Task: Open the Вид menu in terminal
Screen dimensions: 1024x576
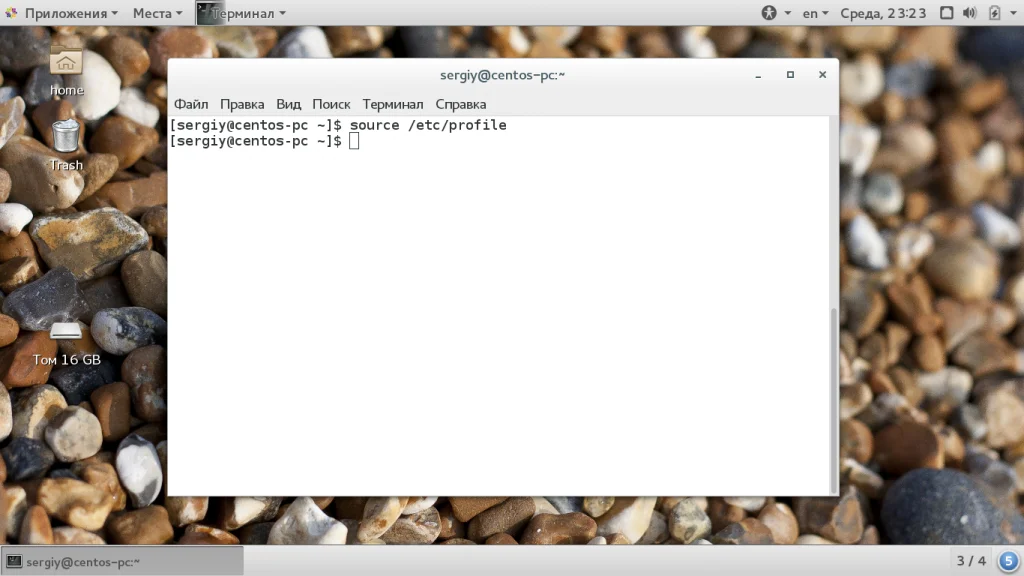Action: (288, 104)
